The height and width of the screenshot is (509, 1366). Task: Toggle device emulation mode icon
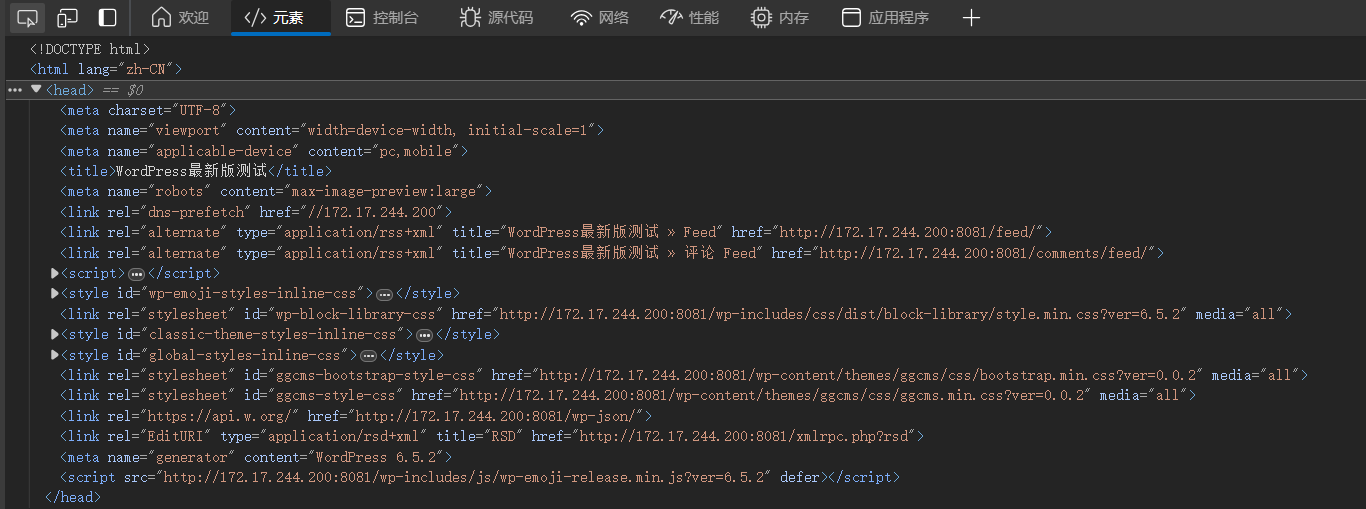67,18
